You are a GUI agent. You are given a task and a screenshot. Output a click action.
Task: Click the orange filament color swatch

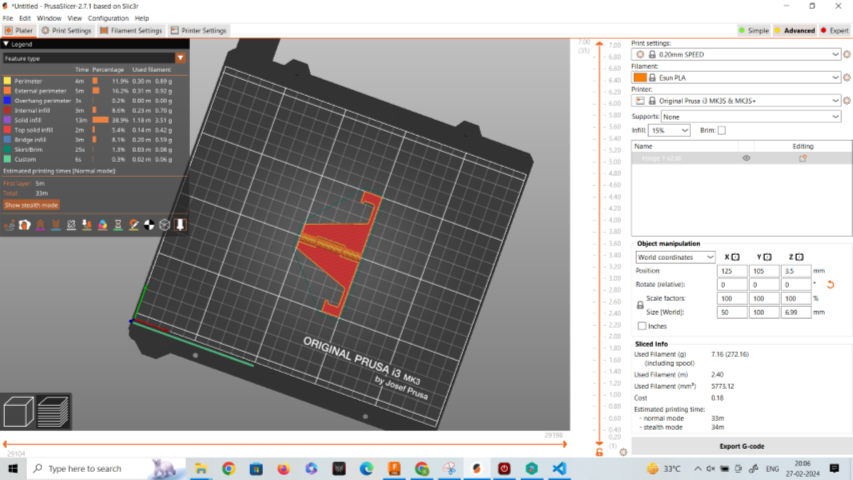tap(640, 78)
